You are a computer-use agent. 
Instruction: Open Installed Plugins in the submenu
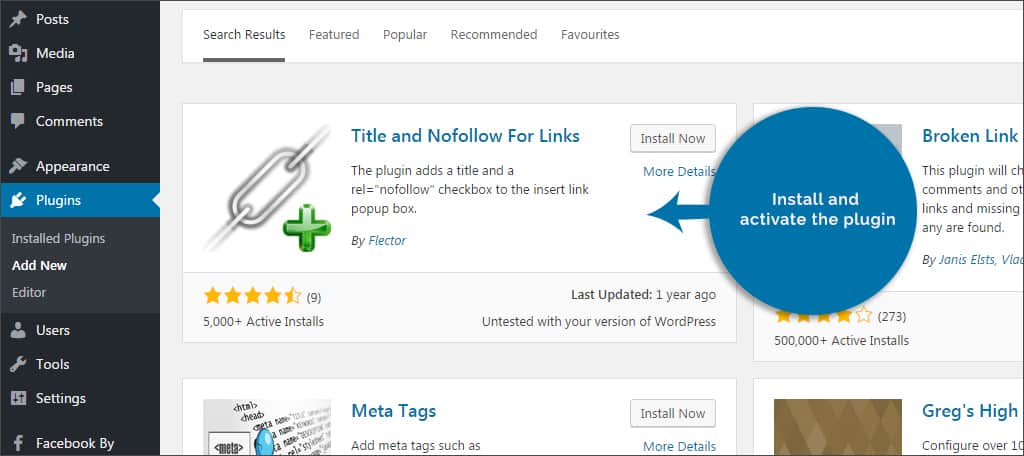coord(58,239)
